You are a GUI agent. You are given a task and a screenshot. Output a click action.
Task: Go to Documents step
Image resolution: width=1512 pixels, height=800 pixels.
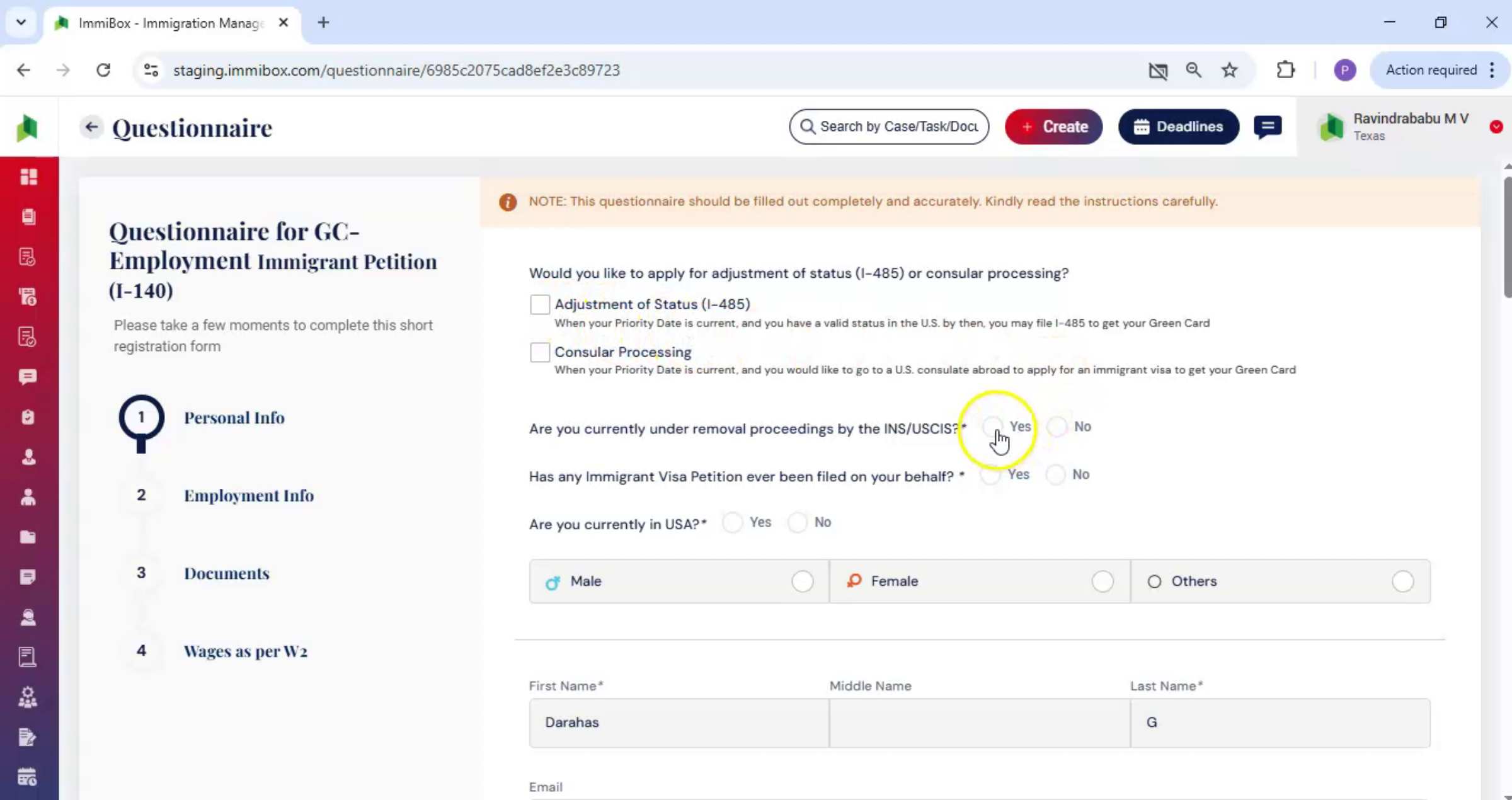click(x=227, y=573)
